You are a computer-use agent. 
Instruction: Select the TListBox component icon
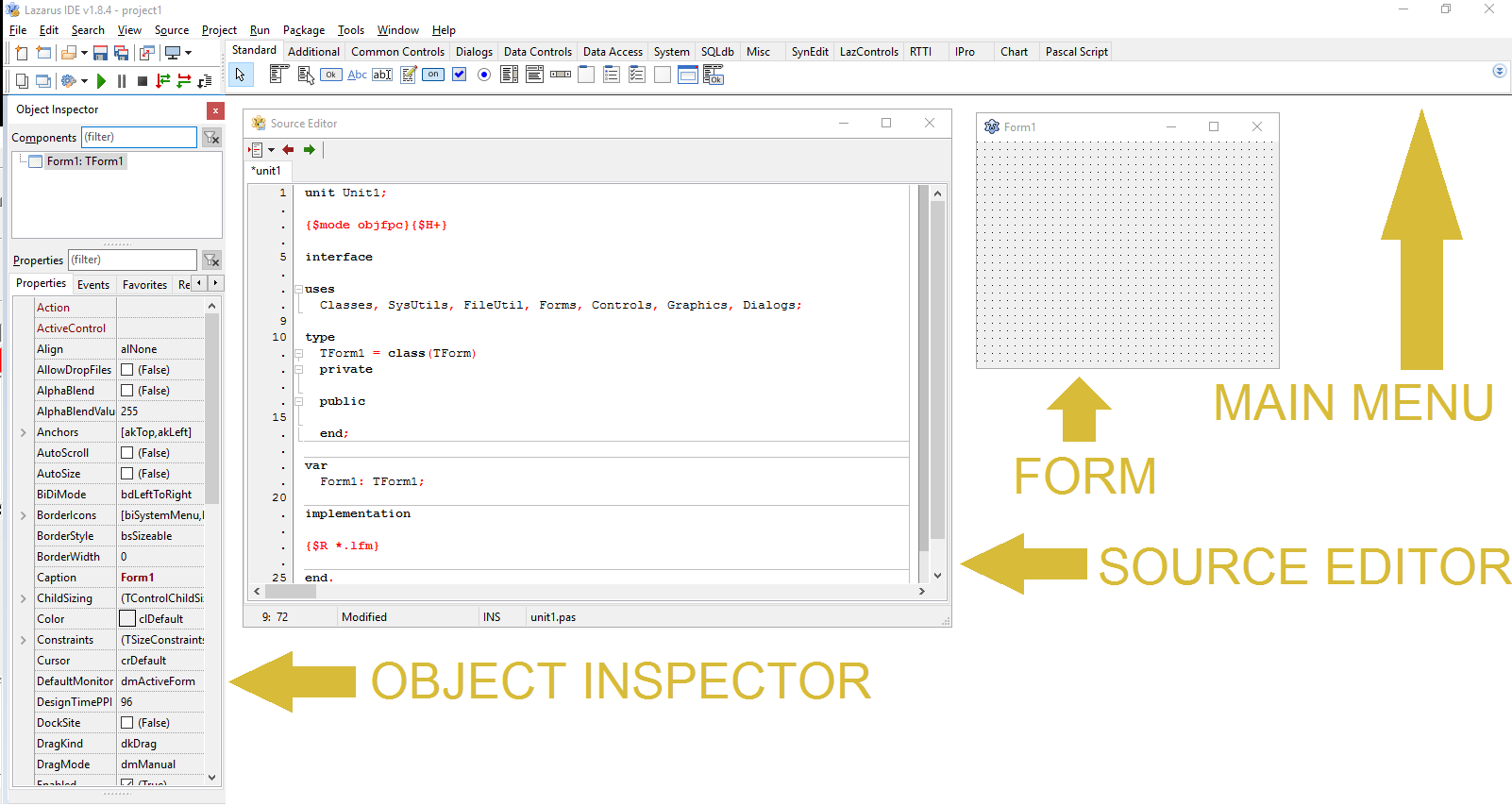click(510, 75)
